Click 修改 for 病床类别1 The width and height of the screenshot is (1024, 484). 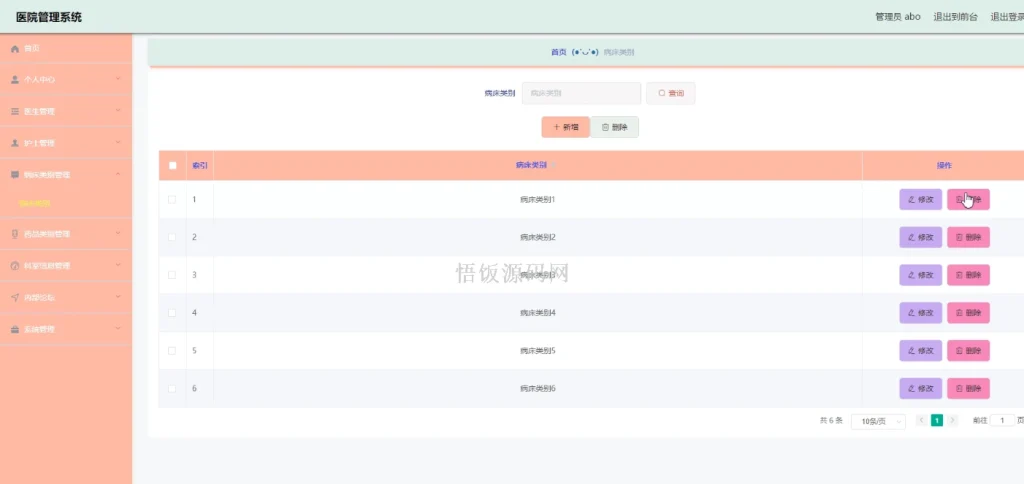pyautogui.click(x=921, y=200)
